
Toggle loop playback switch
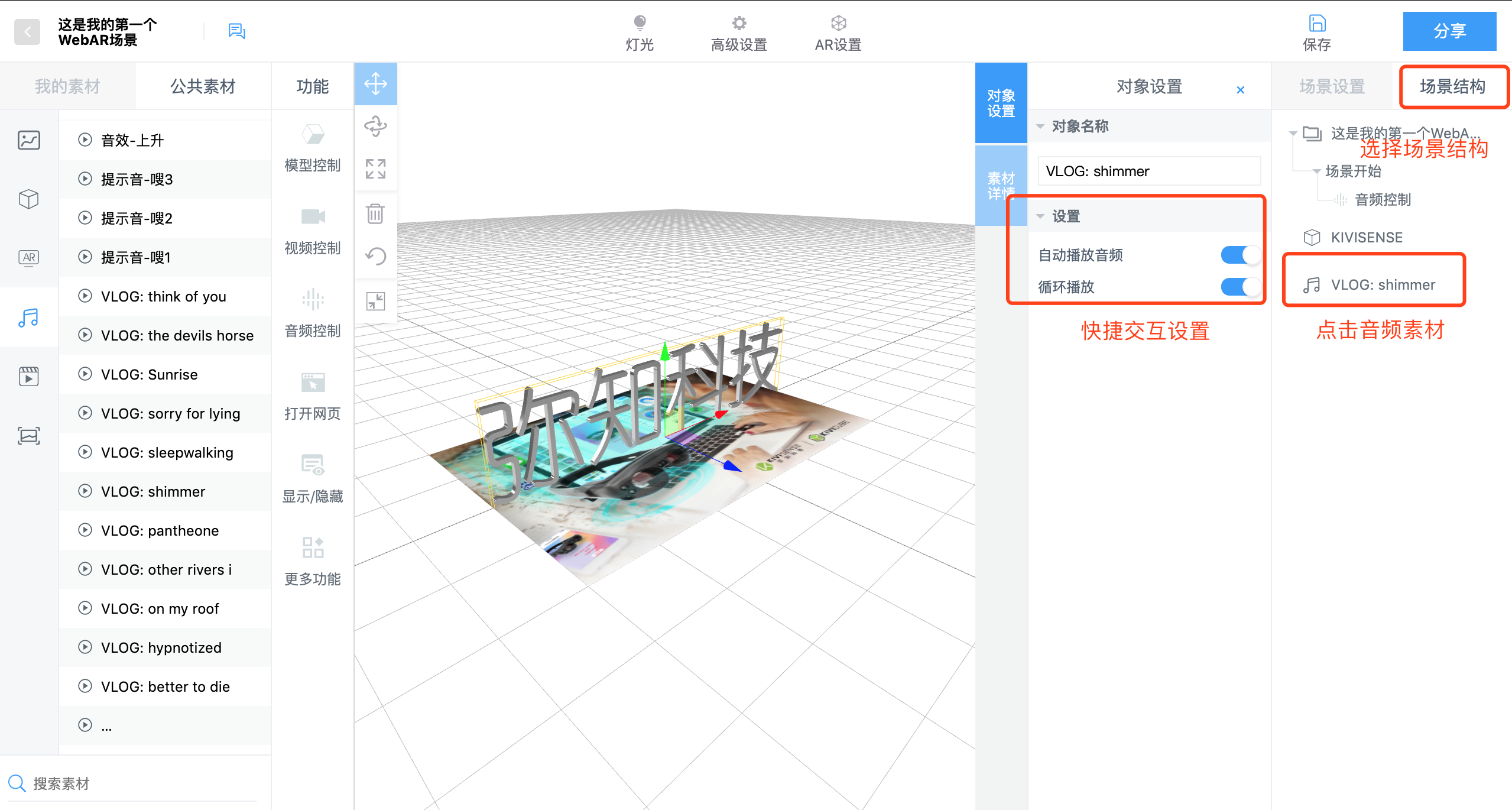(1240, 287)
